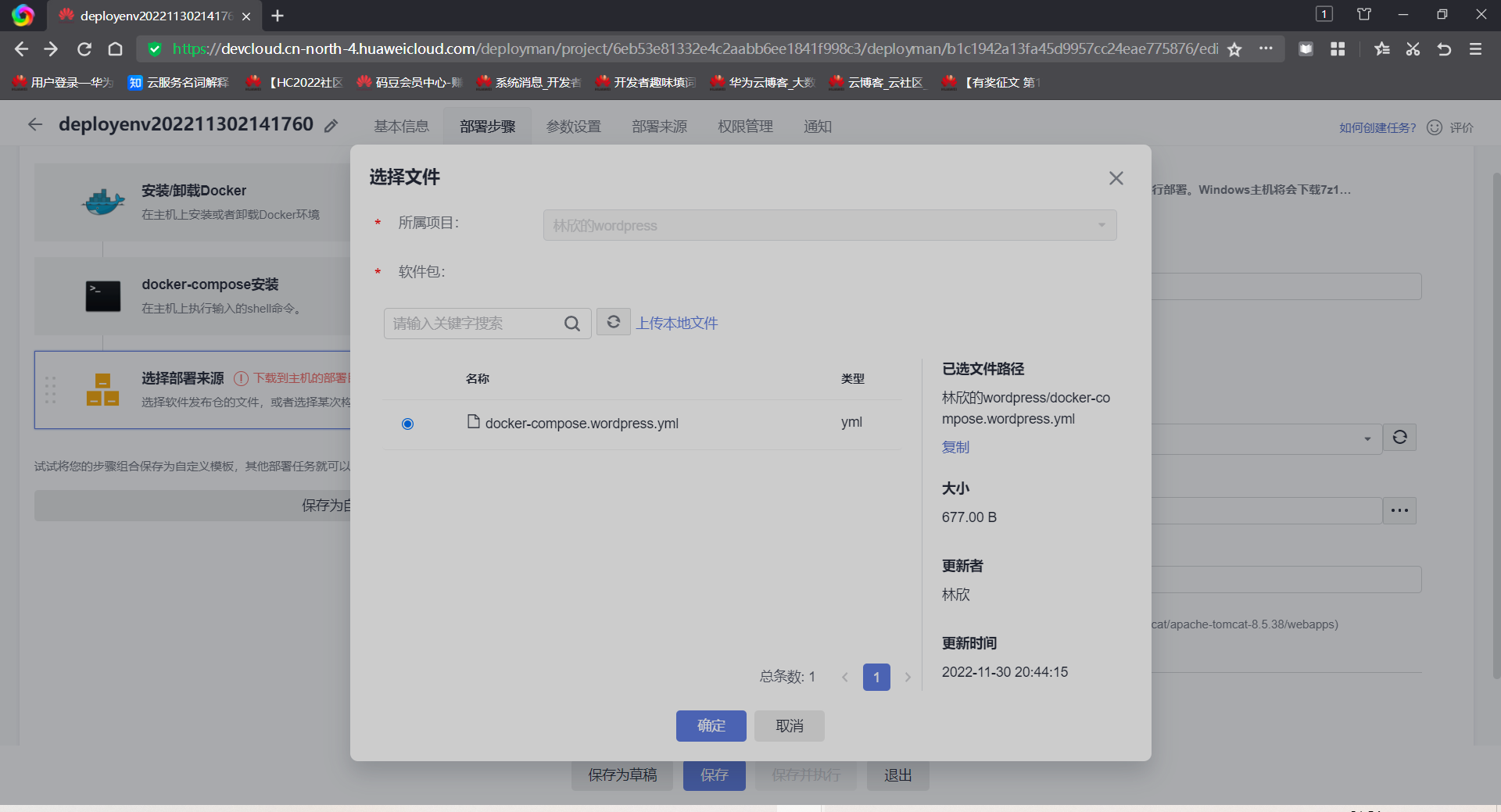
Task: Click the Docker whale icon
Action: click(x=103, y=202)
